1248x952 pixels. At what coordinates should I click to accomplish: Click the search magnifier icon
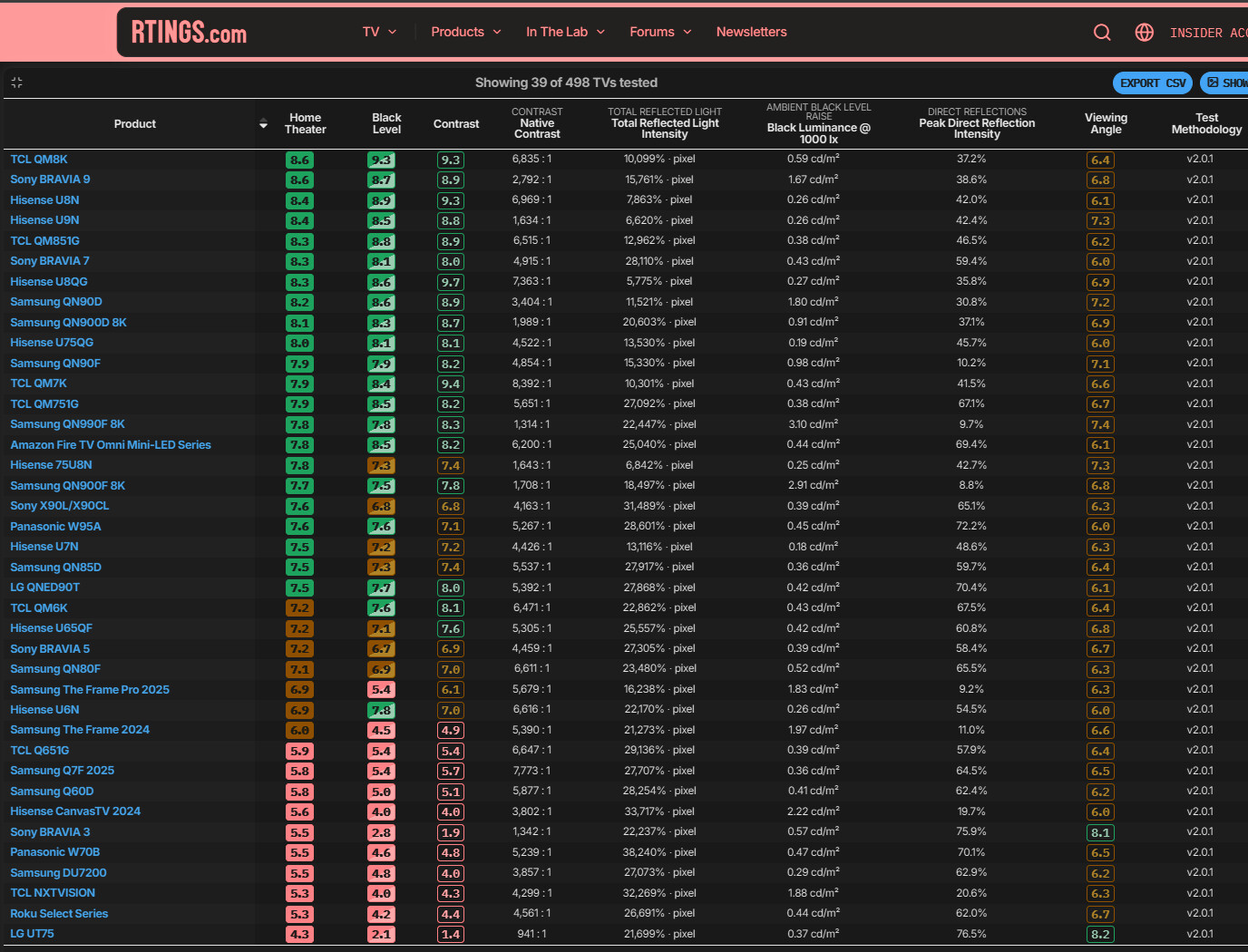[x=1102, y=33]
